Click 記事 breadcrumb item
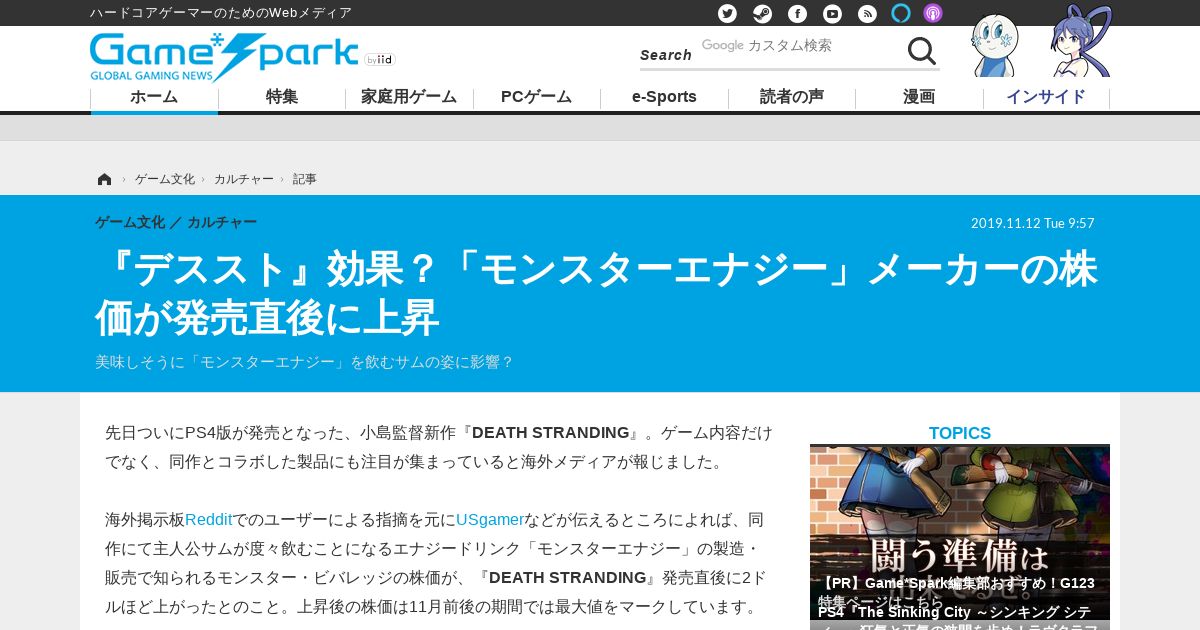 point(305,179)
